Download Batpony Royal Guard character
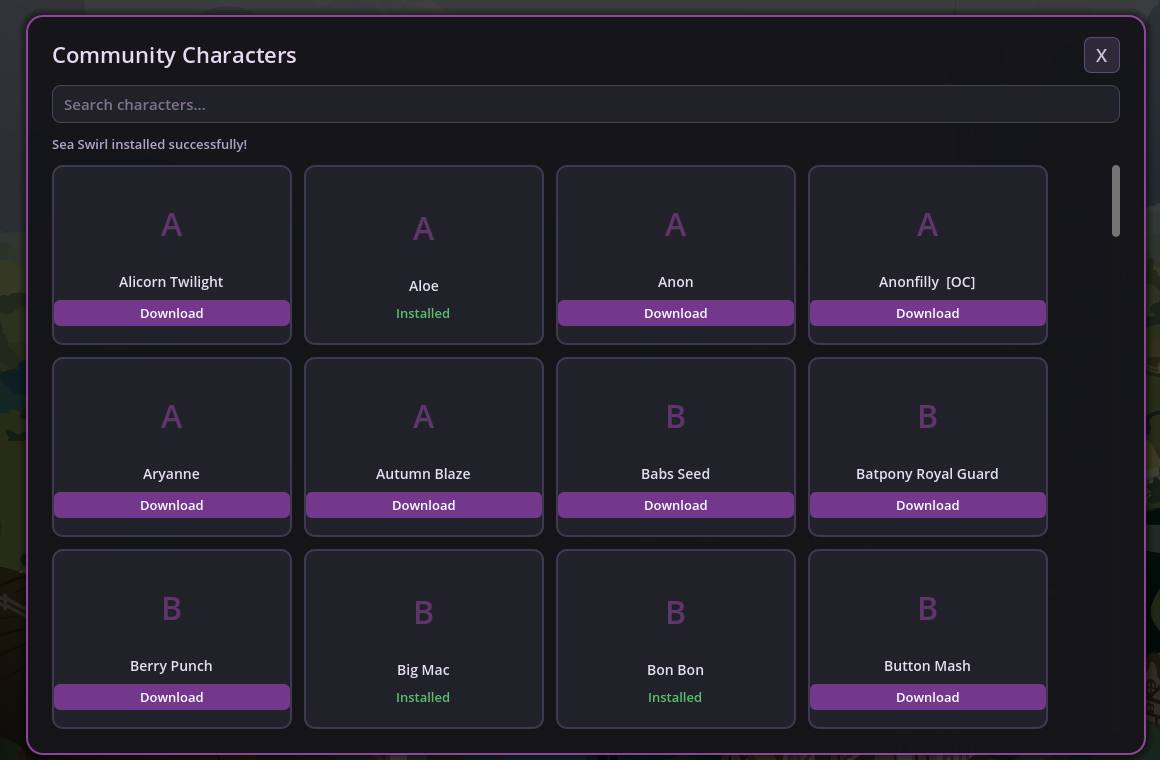The width and height of the screenshot is (1160, 760). (x=928, y=505)
